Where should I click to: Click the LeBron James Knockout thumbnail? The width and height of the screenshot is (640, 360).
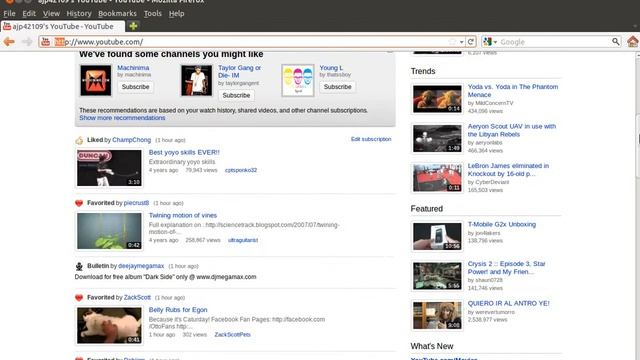tap(437, 178)
